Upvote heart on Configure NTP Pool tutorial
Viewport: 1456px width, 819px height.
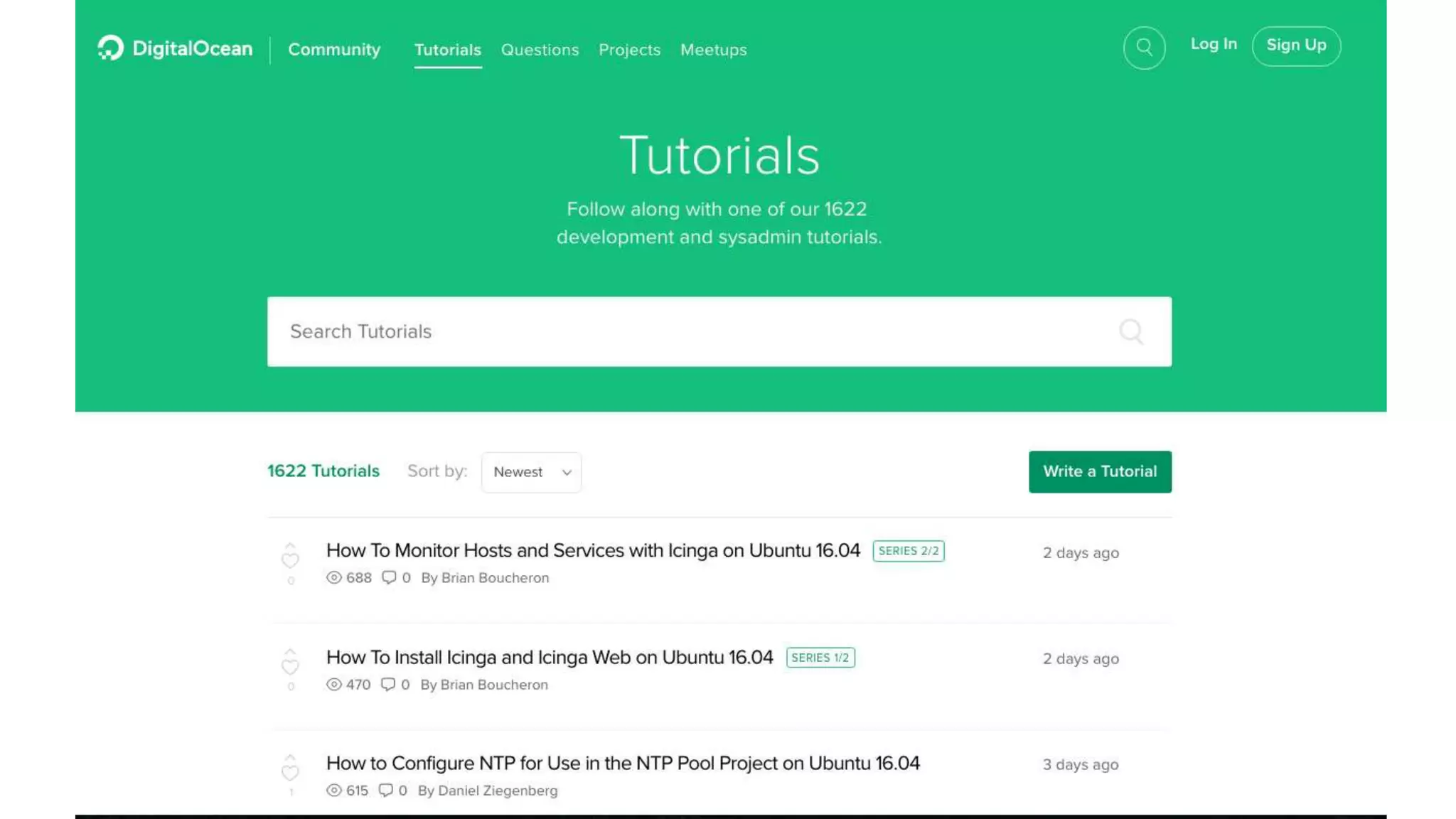click(x=290, y=771)
